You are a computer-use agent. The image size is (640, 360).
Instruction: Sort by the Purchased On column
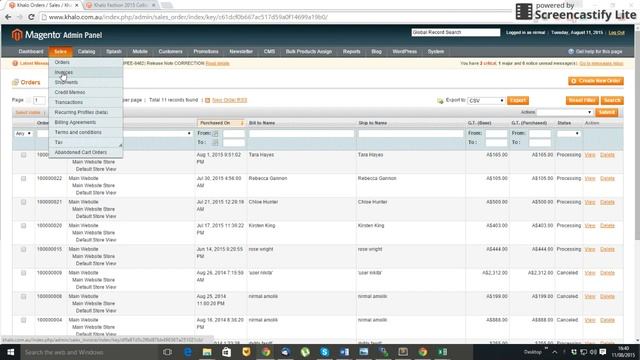221,123
